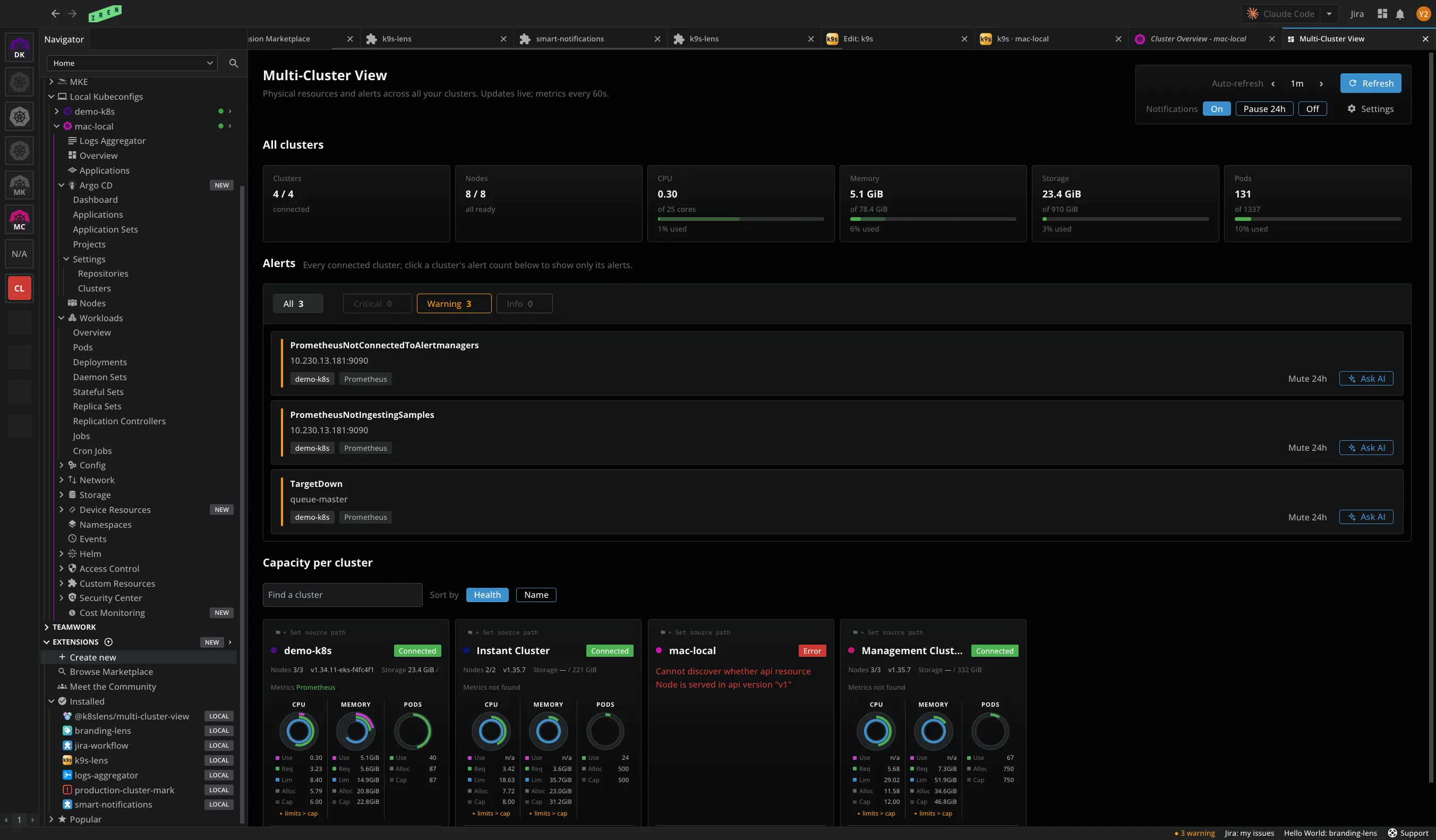Click the Refresh button

click(1371, 83)
